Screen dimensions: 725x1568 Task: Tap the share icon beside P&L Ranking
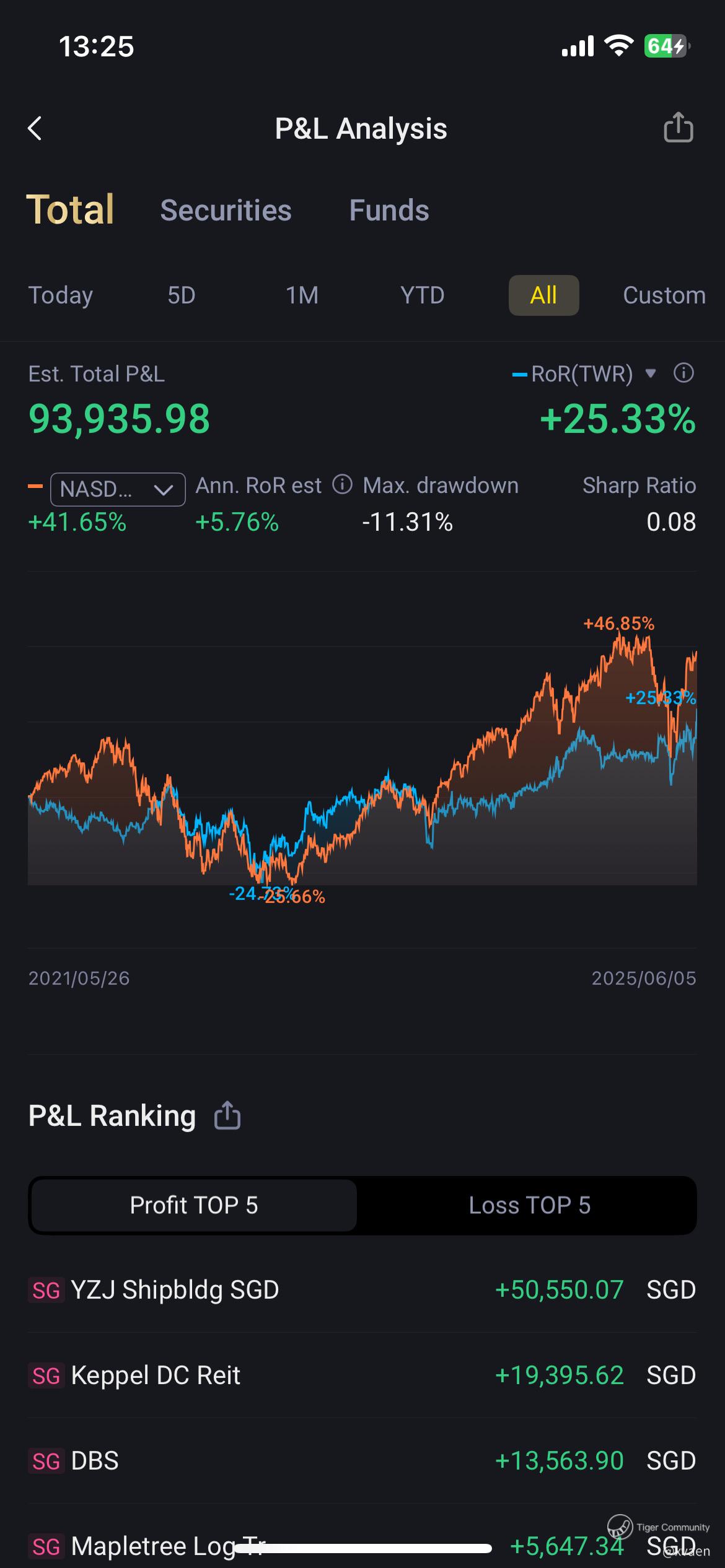point(227,1116)
